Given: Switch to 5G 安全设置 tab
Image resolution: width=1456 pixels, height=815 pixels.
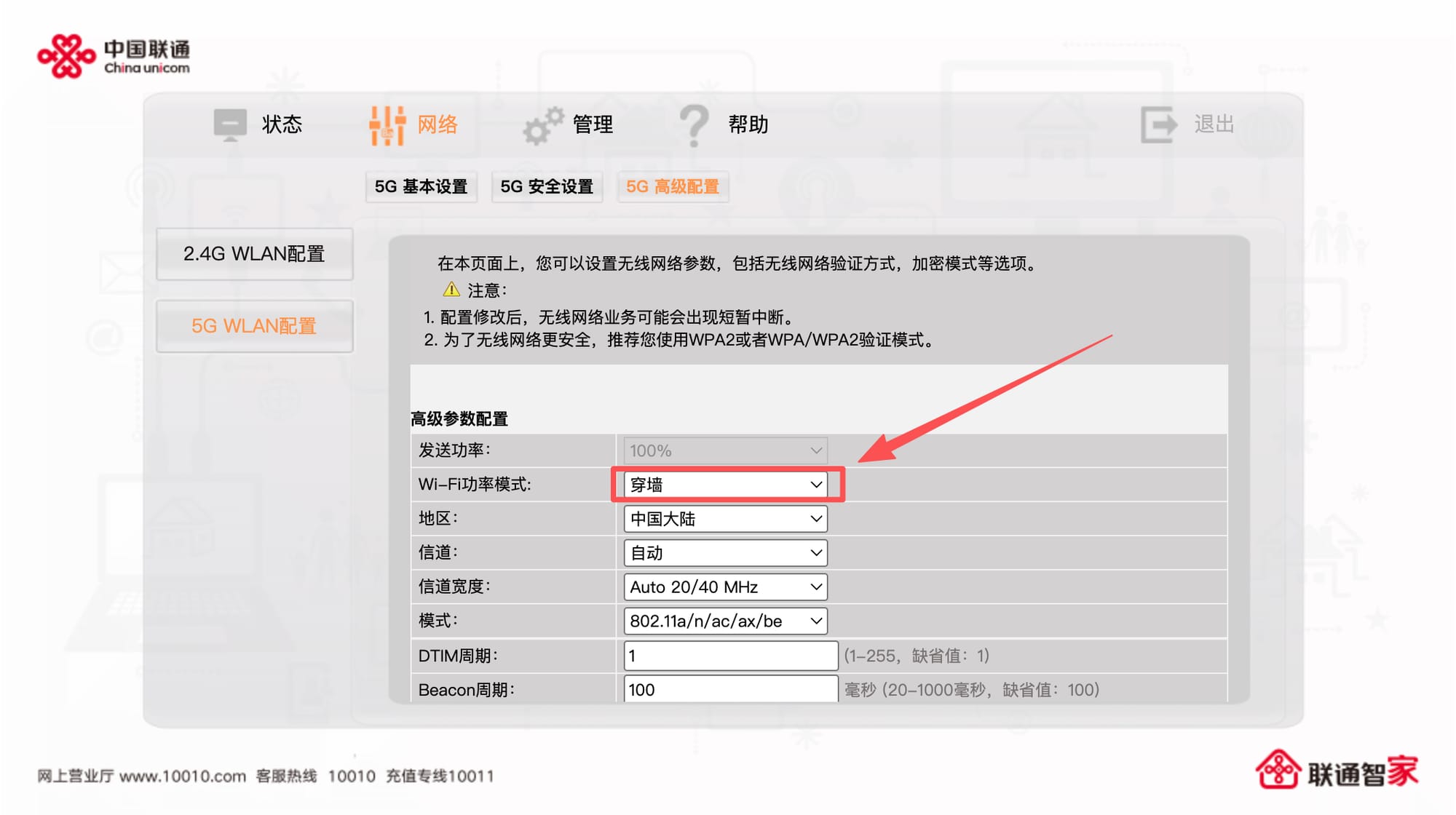Looking at the screenshot, I should [547, 187].
